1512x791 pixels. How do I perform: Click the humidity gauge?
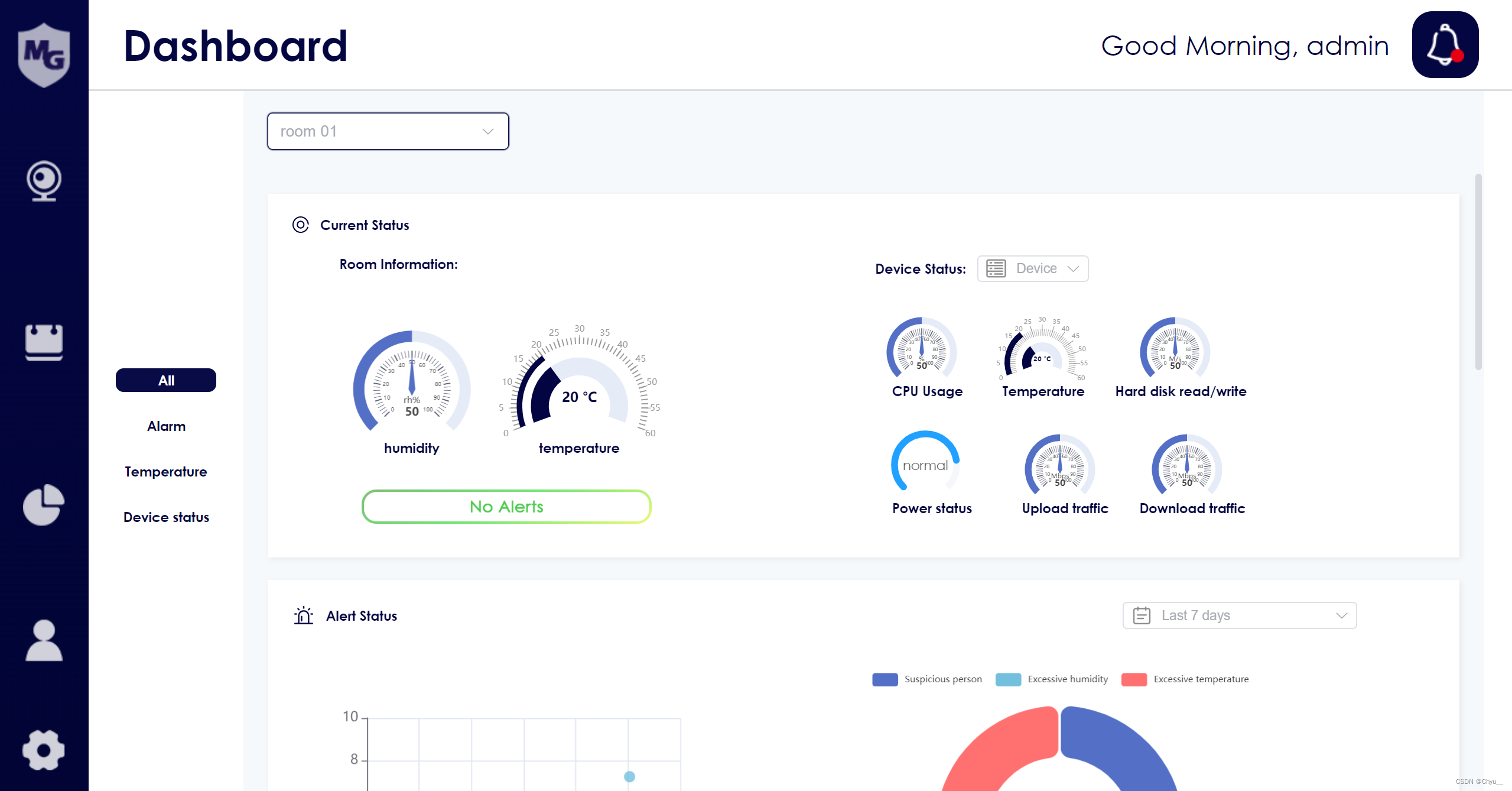(x=412, y=381)
